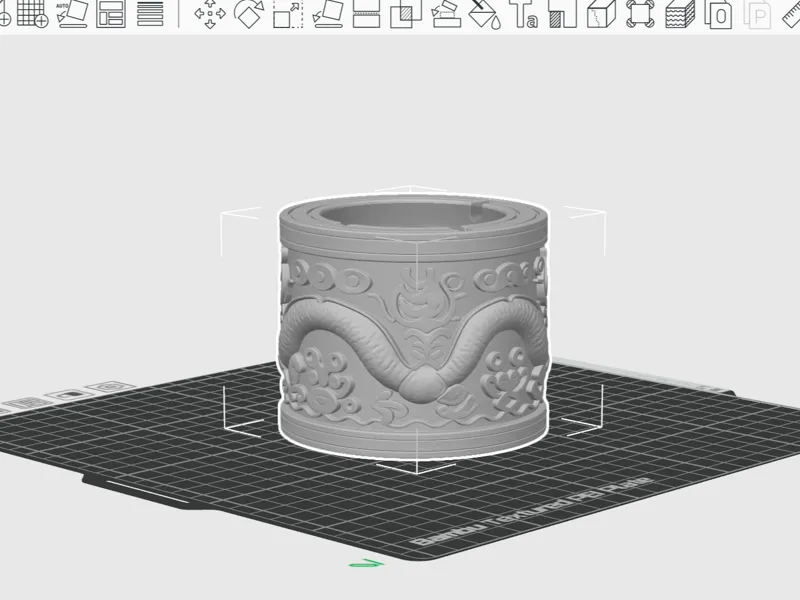The width and height of the screenshot is (800, 600).
Task: Select the Scale tool
Action: (288, 13)
